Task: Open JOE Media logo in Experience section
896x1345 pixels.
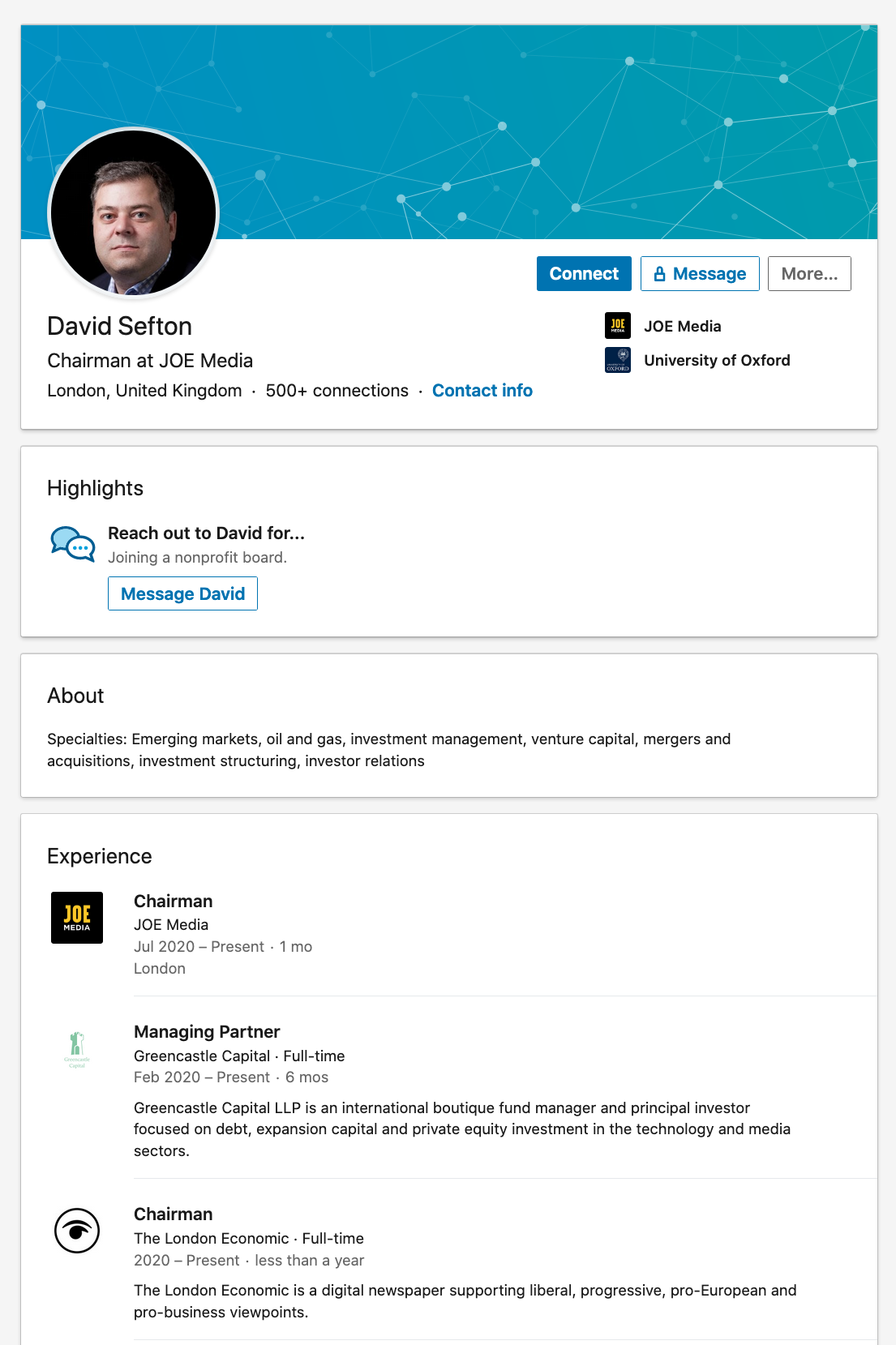Action: (77, 918)
